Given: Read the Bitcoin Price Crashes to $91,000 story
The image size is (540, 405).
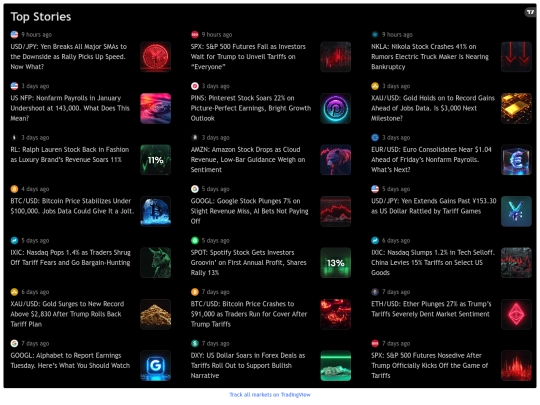Looking at the screenshot, I should [x=249, y=314].
